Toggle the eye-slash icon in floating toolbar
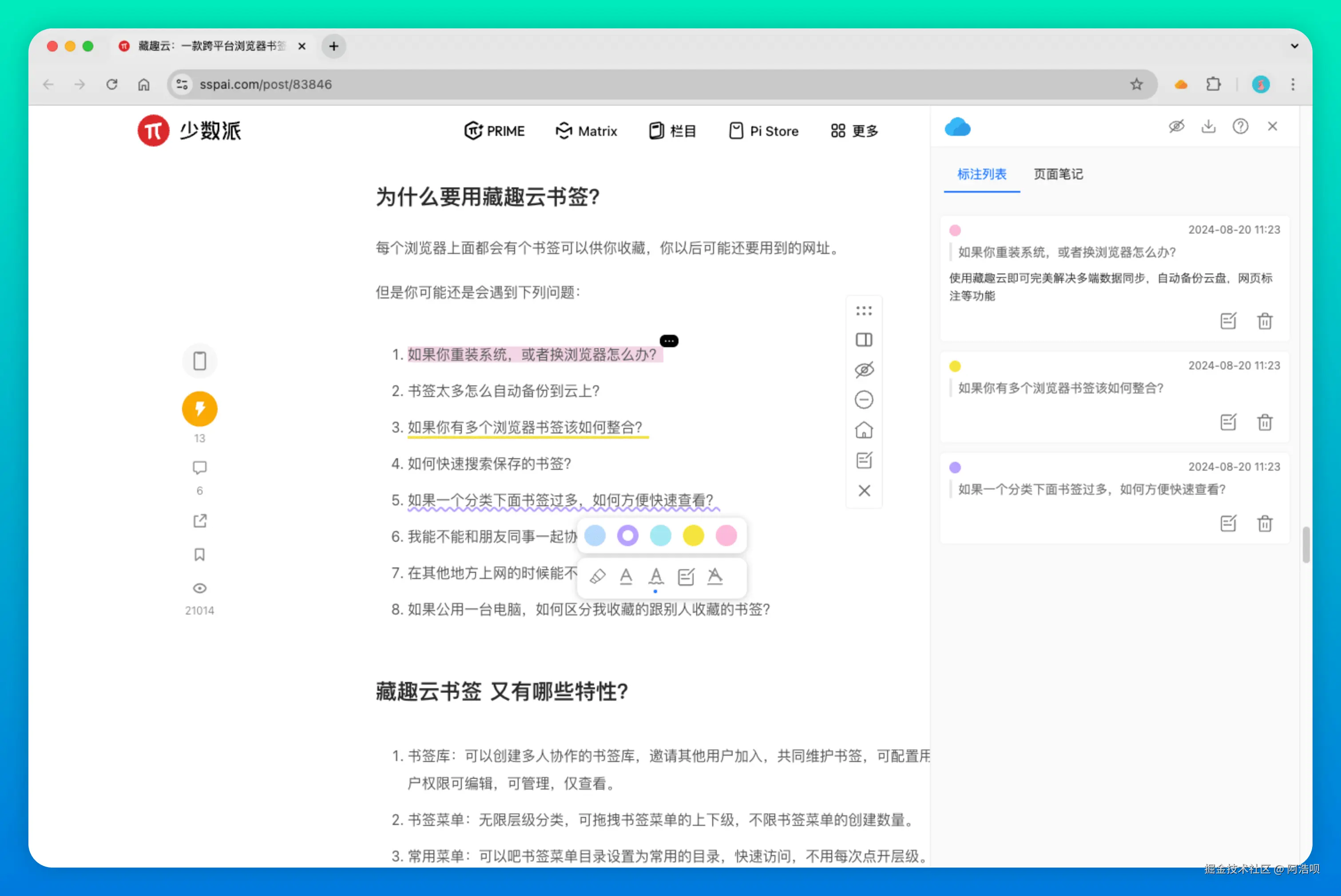The width and height of the screenshot is (1341, 896). pos(864,370)
